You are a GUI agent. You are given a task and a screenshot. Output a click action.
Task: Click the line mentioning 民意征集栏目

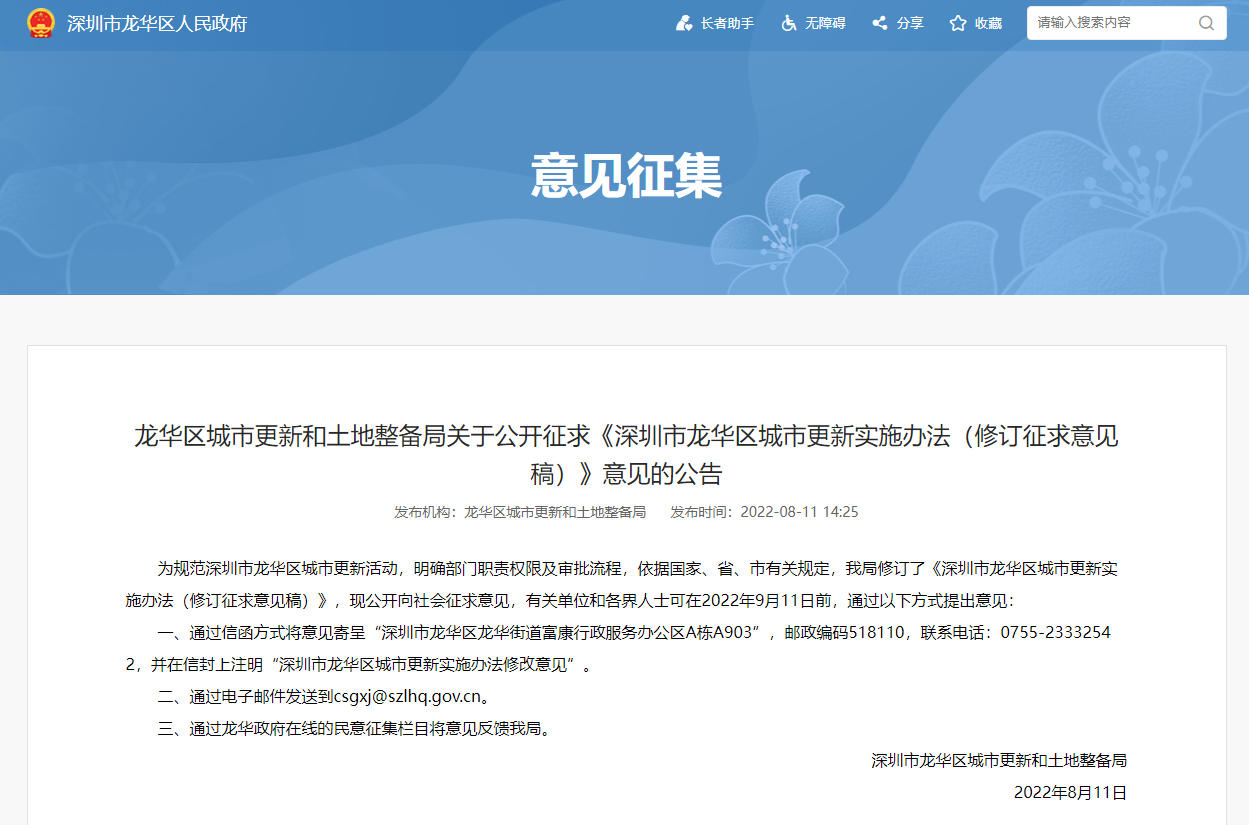click(354, 728)
